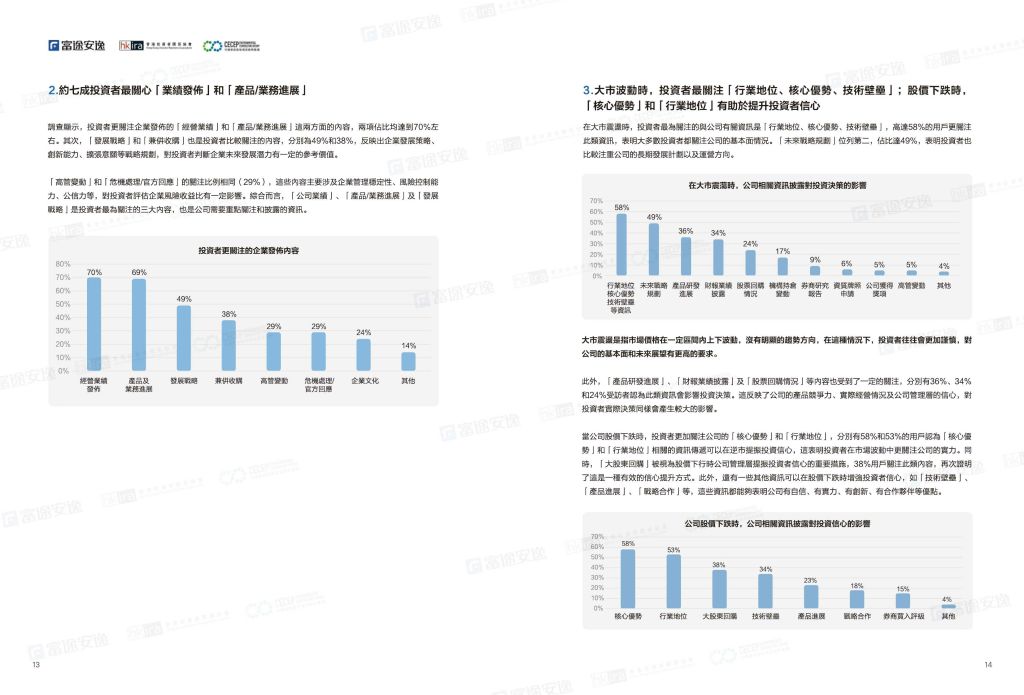Click the 戰略合作 bar in the 股價下跌 chart

click(857, 599)
